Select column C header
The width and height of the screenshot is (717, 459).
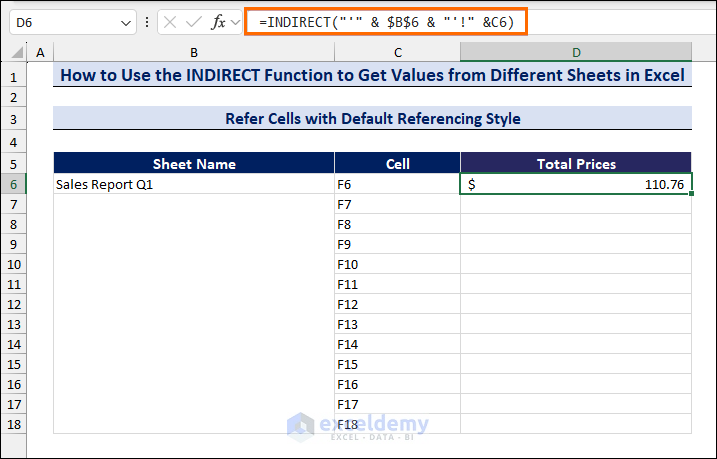(398, 52)
